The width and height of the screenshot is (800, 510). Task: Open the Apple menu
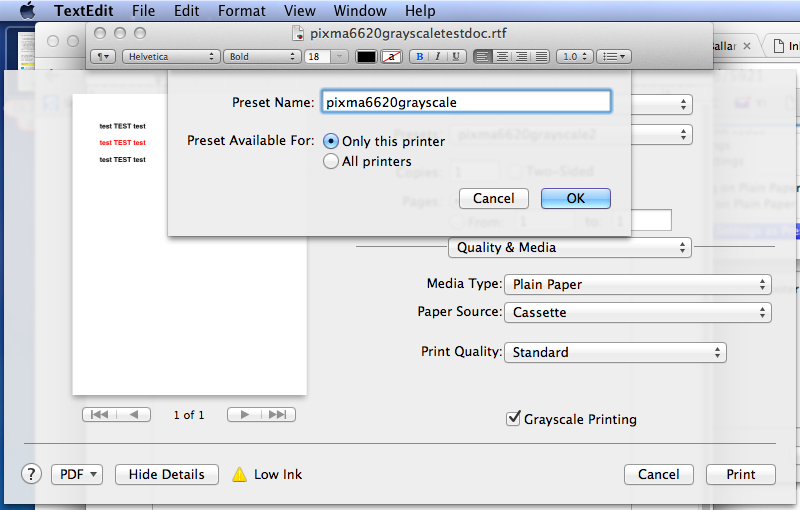tap(27, 11)
